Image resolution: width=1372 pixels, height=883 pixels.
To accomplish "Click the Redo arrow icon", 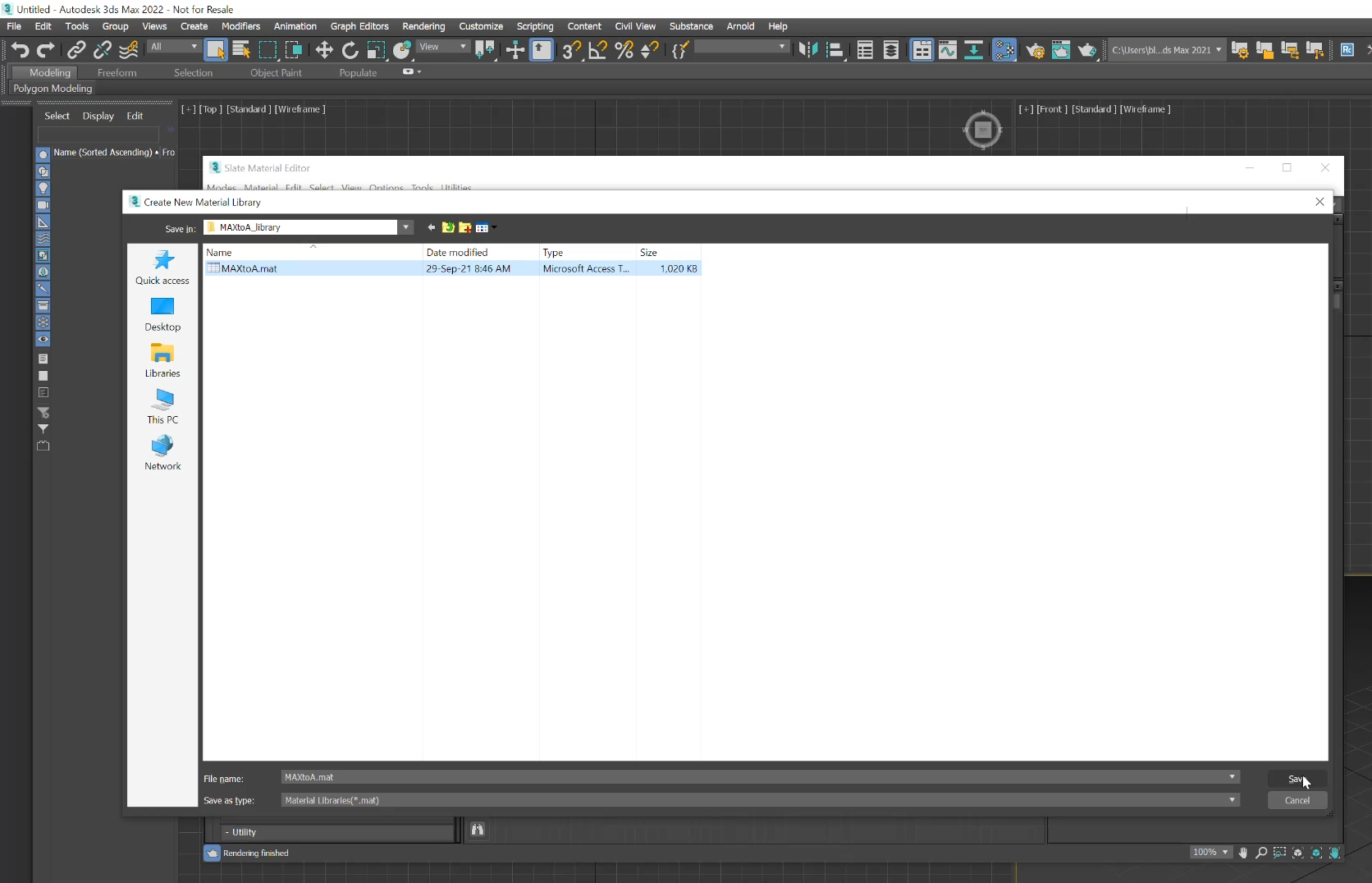I will pyautogui.click(x=46, y=50).
